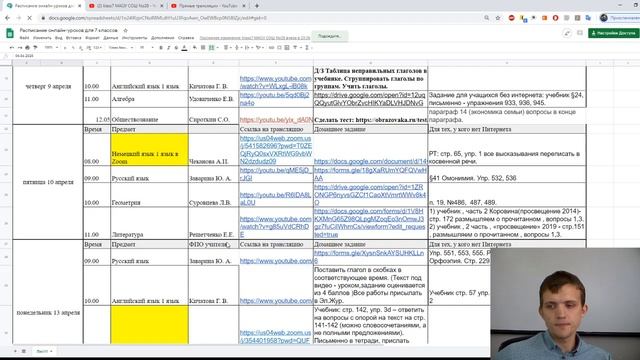Close the Расписание онлайн-уроков browser tab
This screenshot has height=360, width=640.
click(x=80, y=6)
